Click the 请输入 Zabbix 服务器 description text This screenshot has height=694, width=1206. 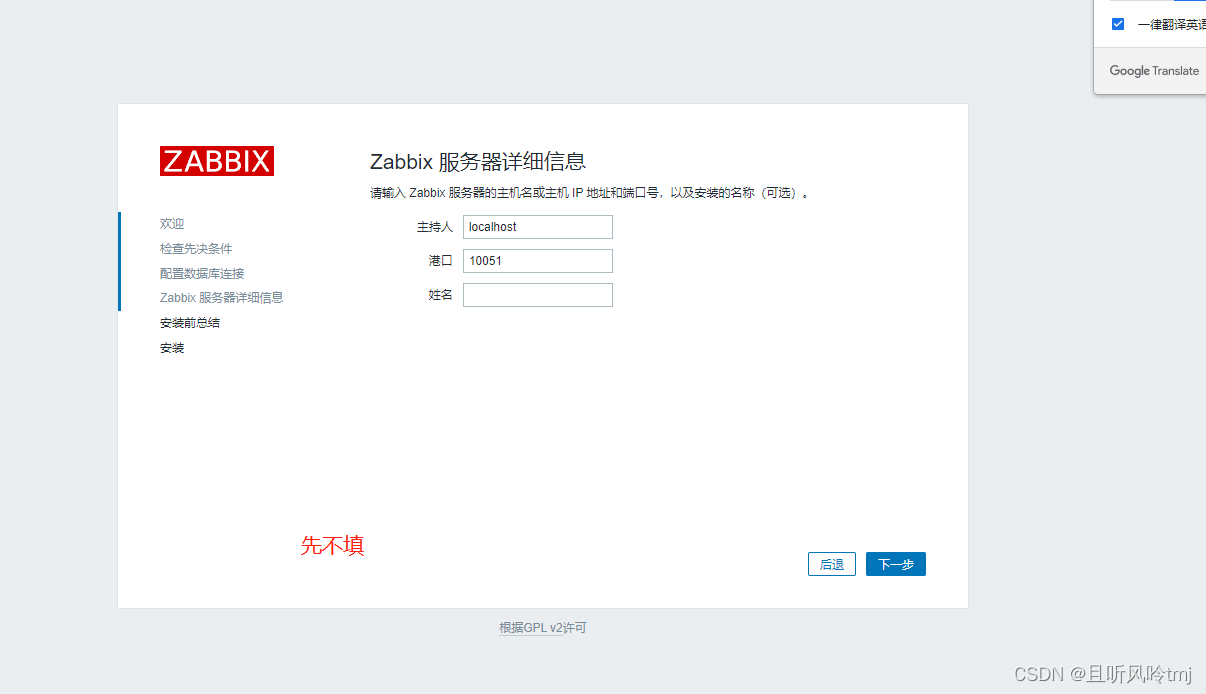coord(590,193)
